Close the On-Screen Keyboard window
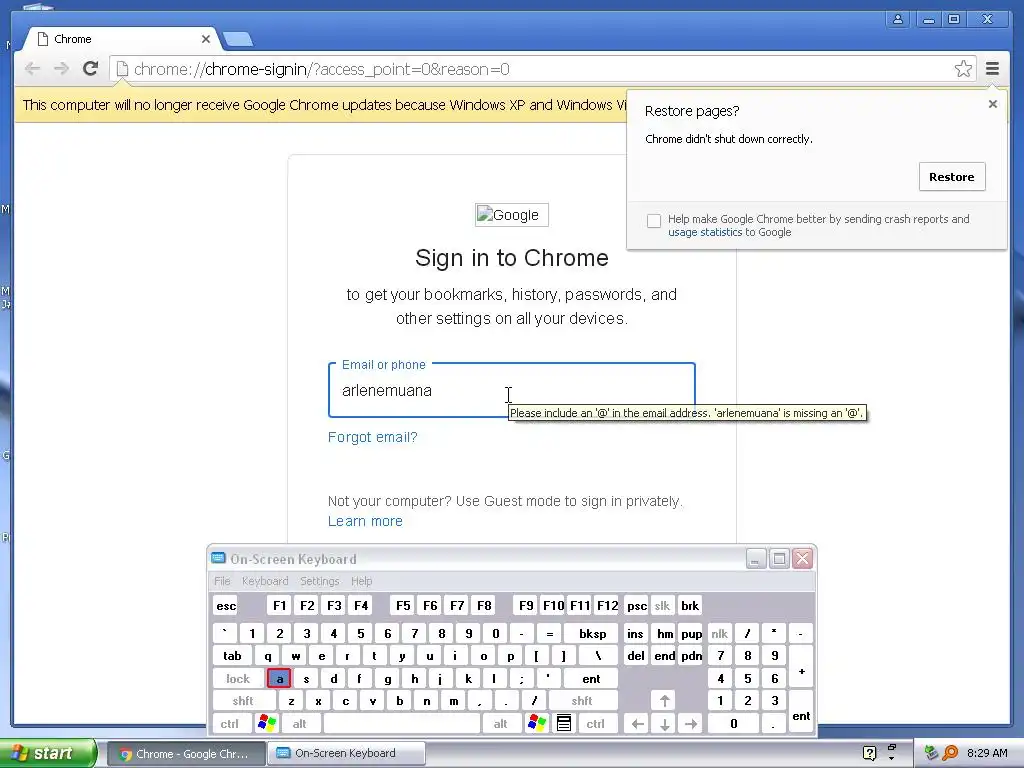Screen dimensions: 1024x768 [803, 559]
